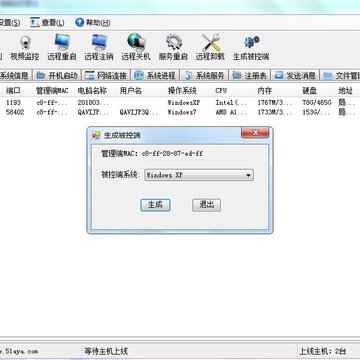The height and width of the screenshot is (360, 360).
Task: Click the 管理端MAC address text in dialog
Action: click(152, 154)
